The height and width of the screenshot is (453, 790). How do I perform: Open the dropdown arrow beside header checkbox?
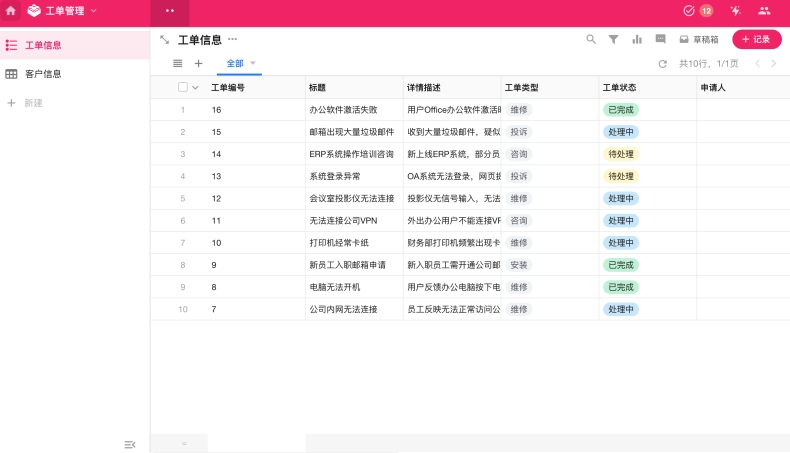coord(195,87)
